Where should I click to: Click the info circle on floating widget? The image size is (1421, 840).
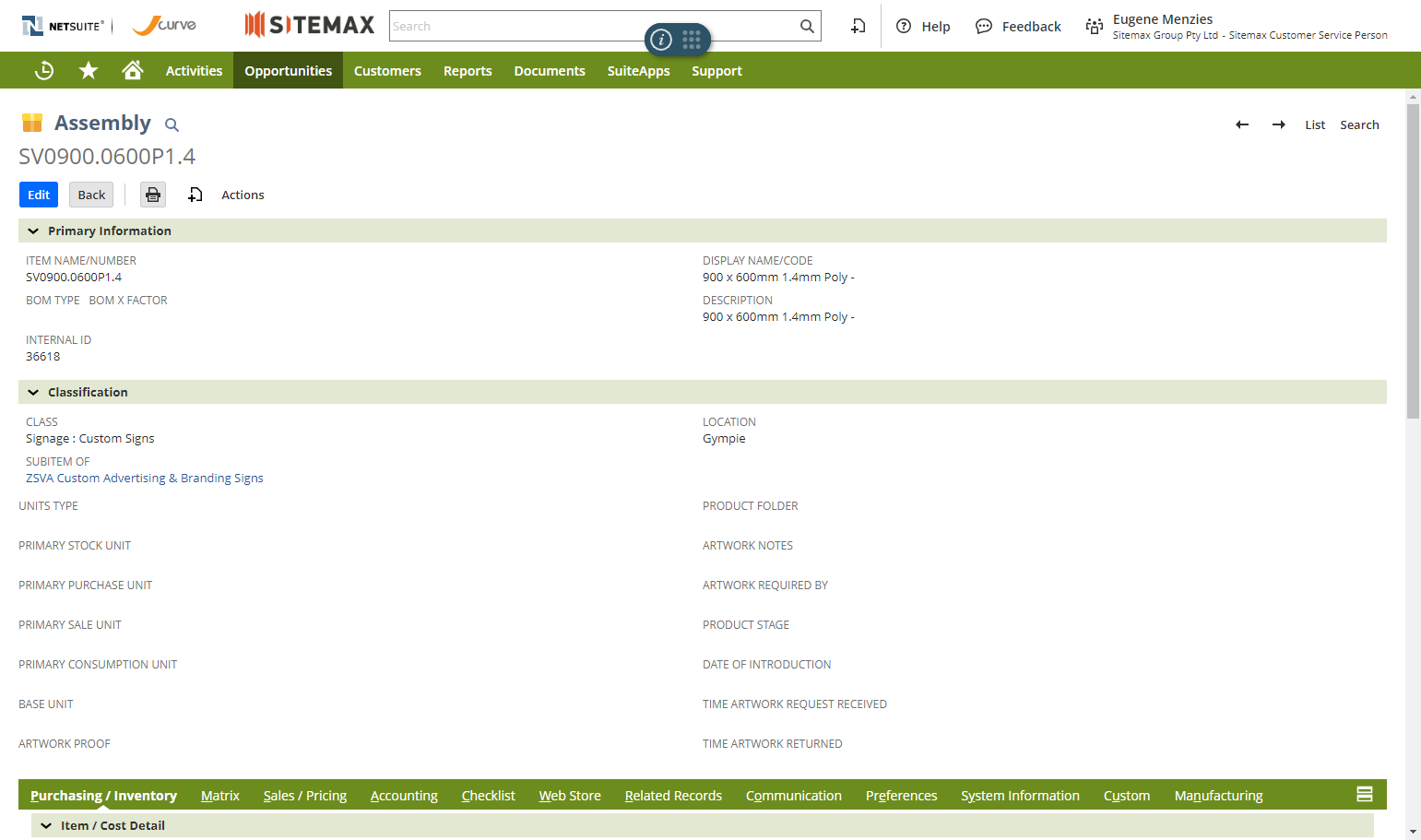click(x=661, y=40)
